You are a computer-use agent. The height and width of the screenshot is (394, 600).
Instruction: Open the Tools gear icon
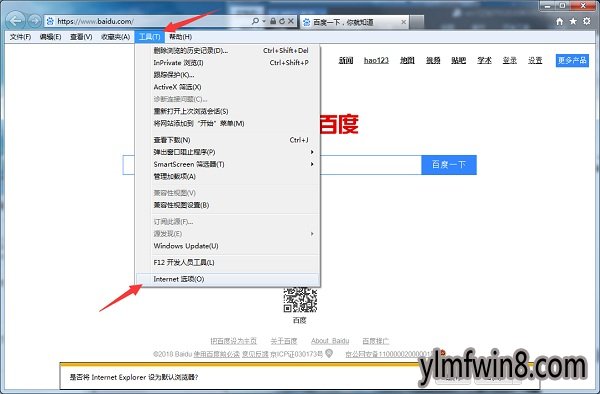click(x=587, y=21)
